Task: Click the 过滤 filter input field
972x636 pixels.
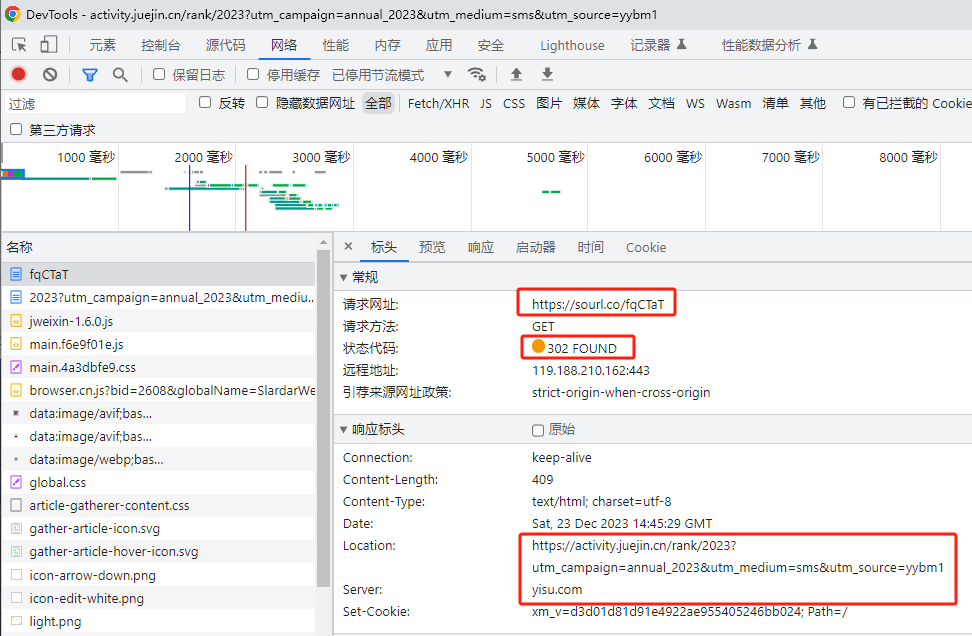Action: 95,104
